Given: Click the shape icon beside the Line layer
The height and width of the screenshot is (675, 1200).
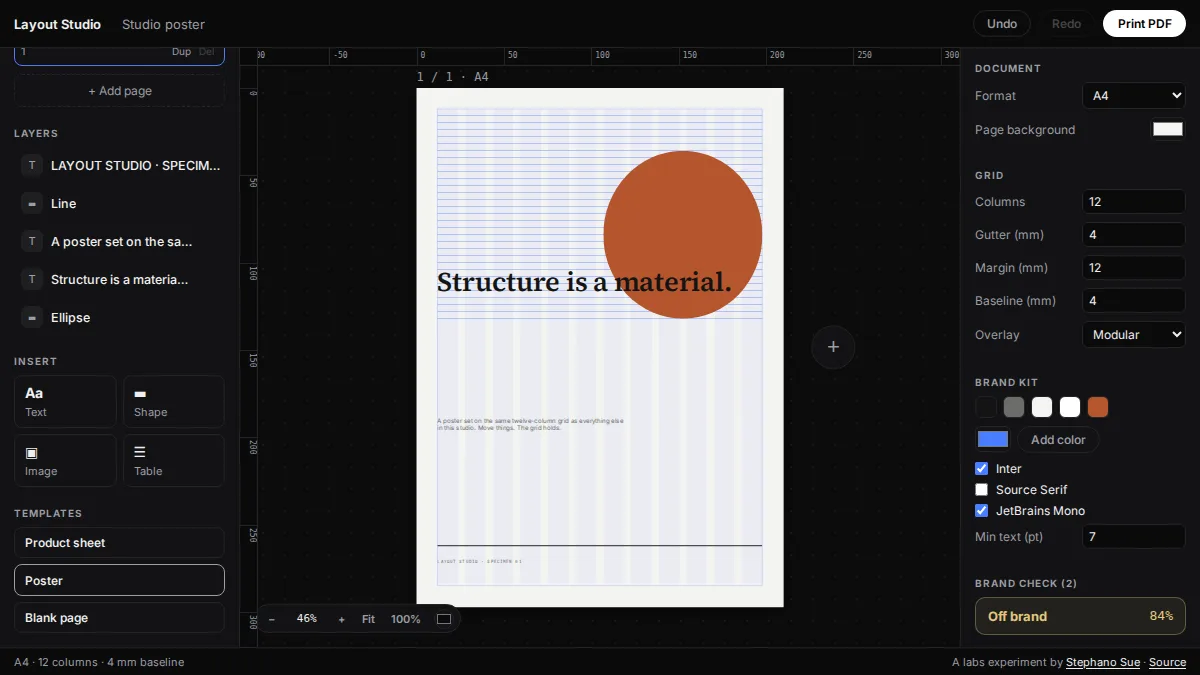Looking at the screenshot, I should pyautogui.click(x=32, y=203).
